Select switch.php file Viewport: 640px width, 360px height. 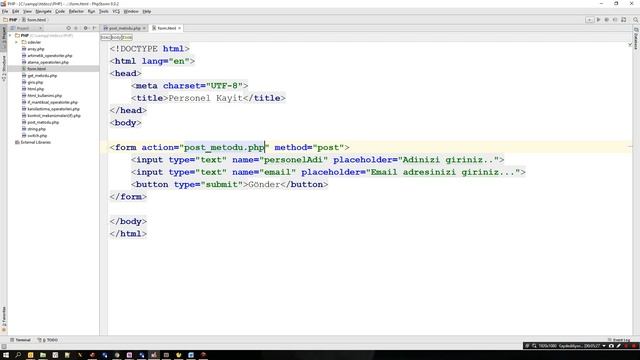pos(35,136)
